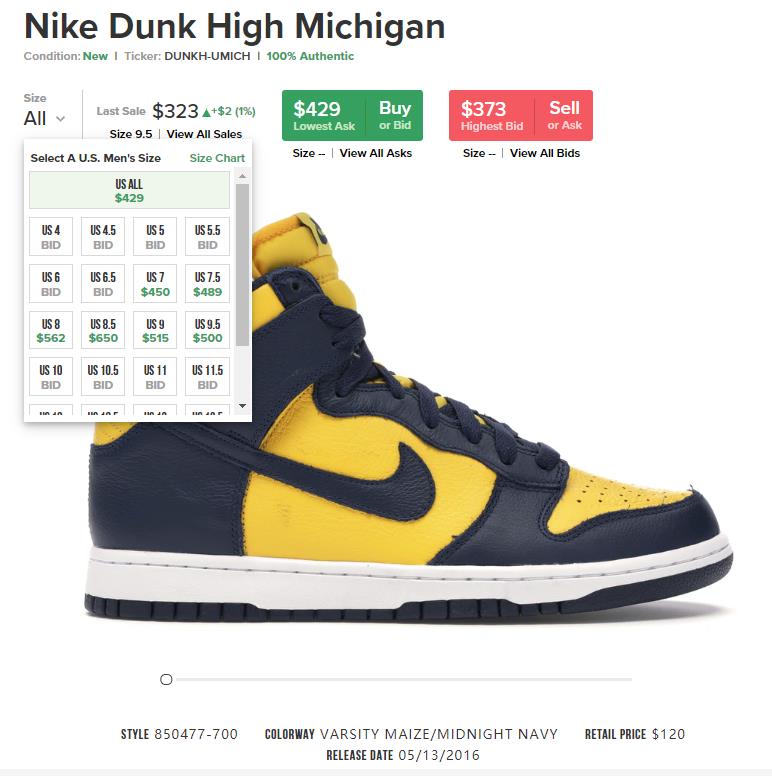The image size is (772, 776).
Task: Place a bid on size US 10.5
Action: [x=103, y=377]
